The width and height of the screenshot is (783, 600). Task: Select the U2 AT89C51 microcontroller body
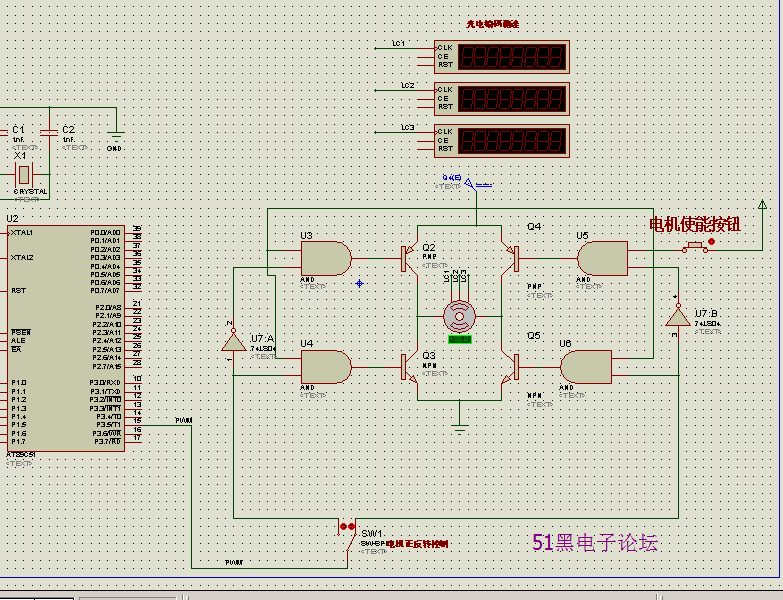pos(65,338)
